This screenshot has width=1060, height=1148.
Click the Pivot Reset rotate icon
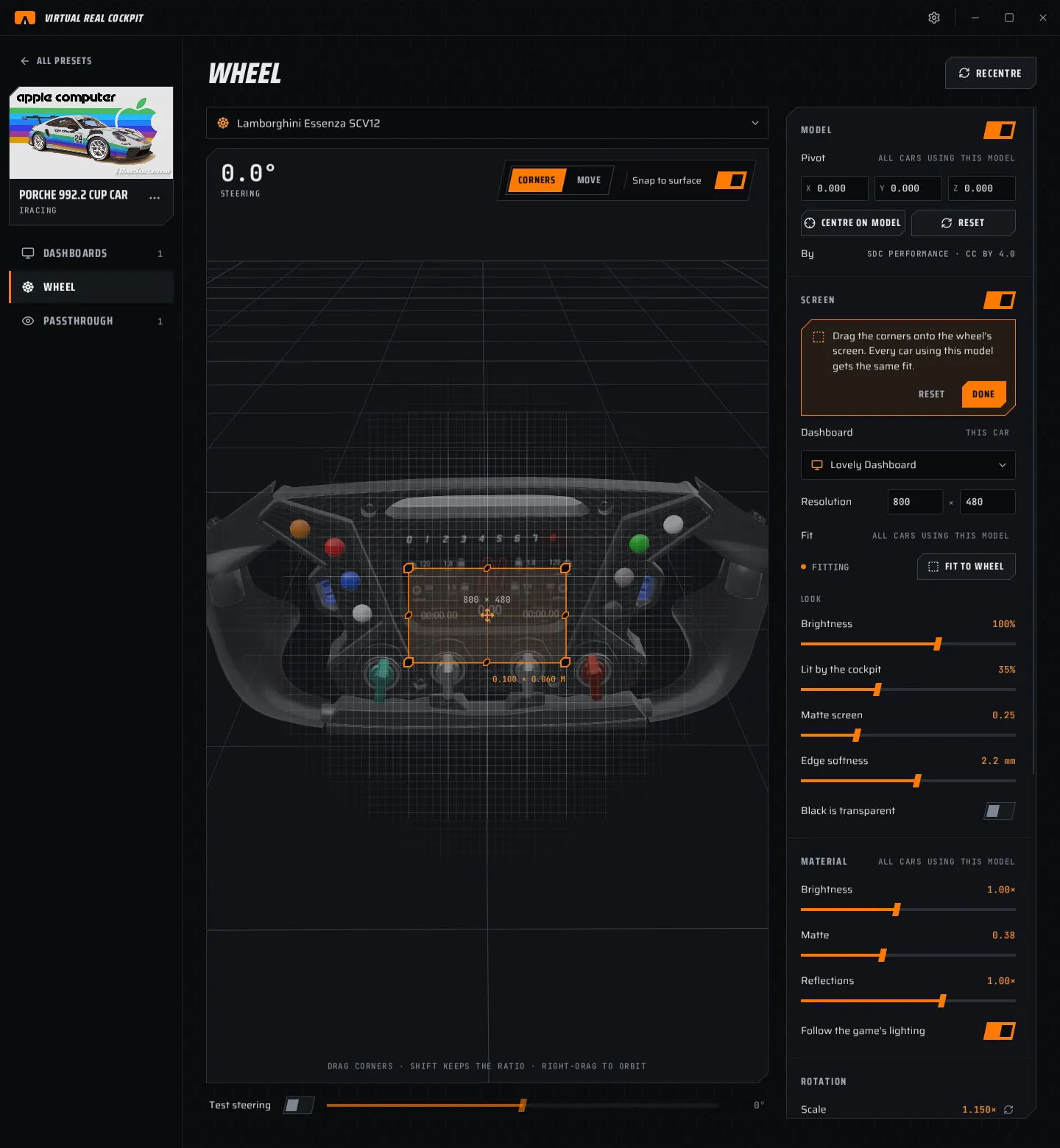(x=947, y=223)
